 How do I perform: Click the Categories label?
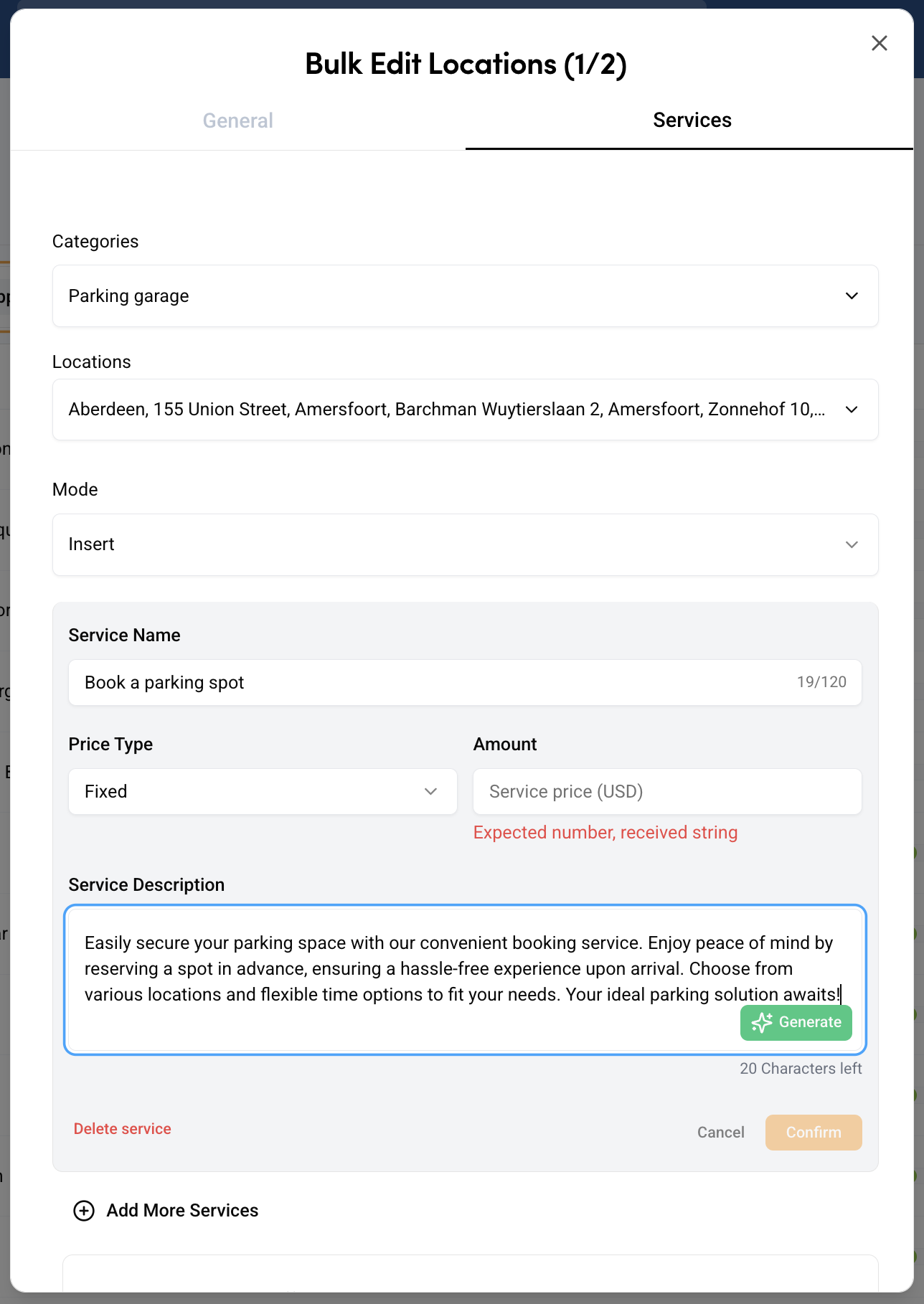tap(95, 241)
